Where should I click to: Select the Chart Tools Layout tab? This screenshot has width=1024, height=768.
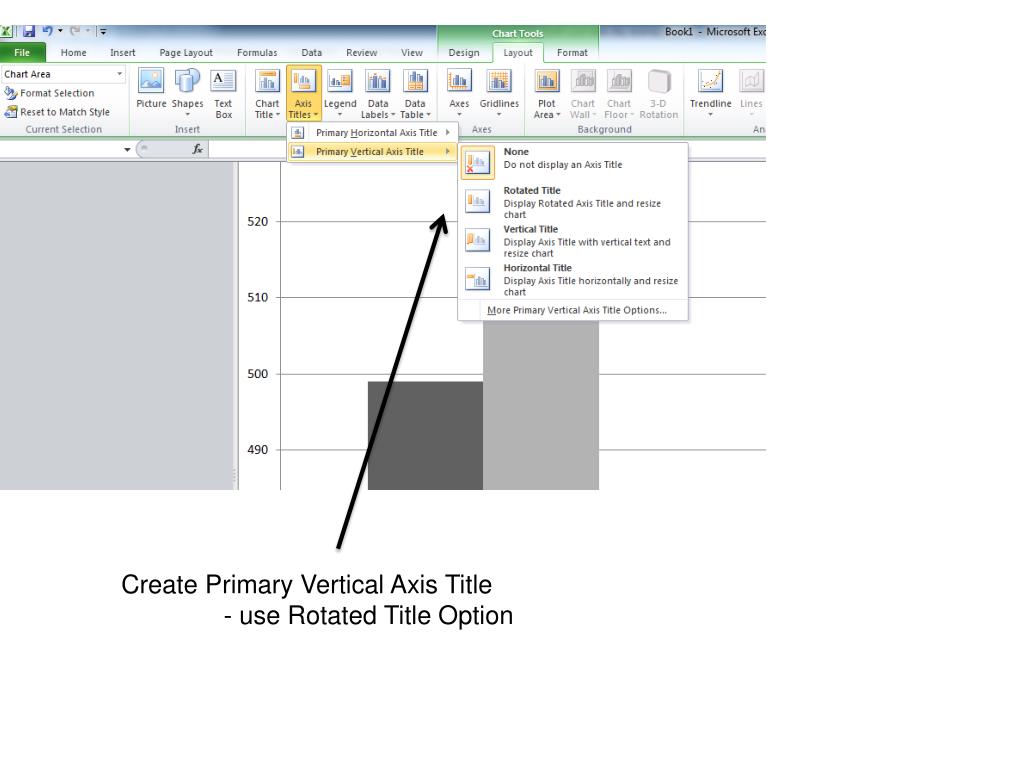tap(518, 52)
